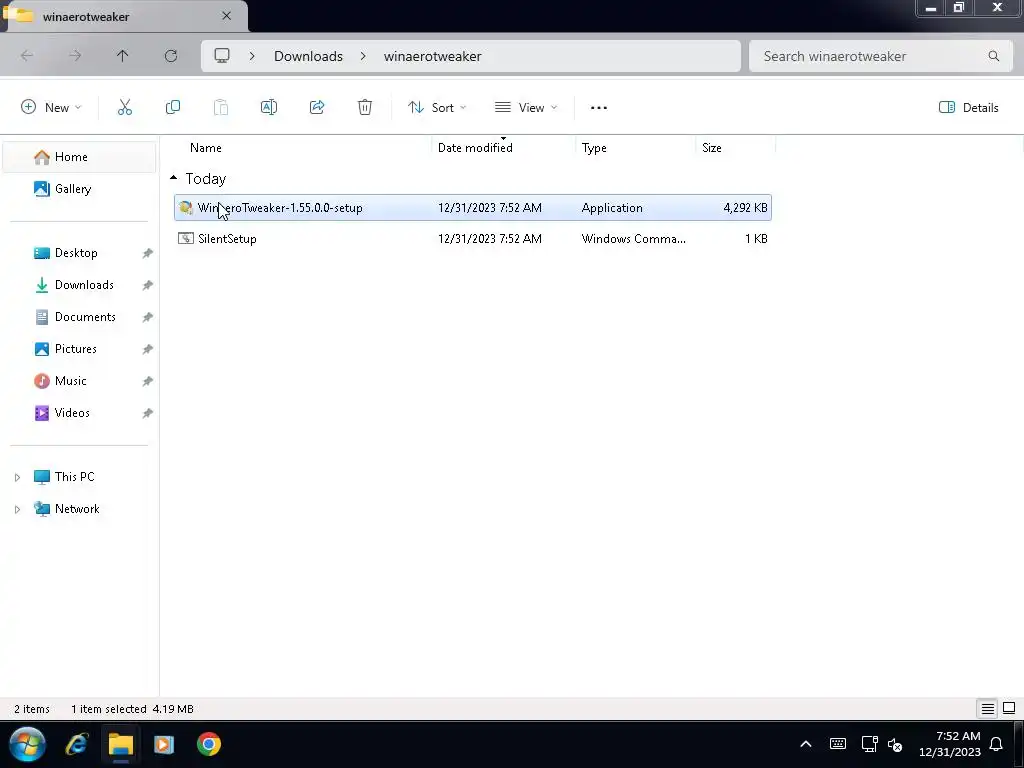Viewport: 1024px width, 768px height.
Task: Click winaerotweaker in the address breadcrumb
Action: click(x=432, y=56)
